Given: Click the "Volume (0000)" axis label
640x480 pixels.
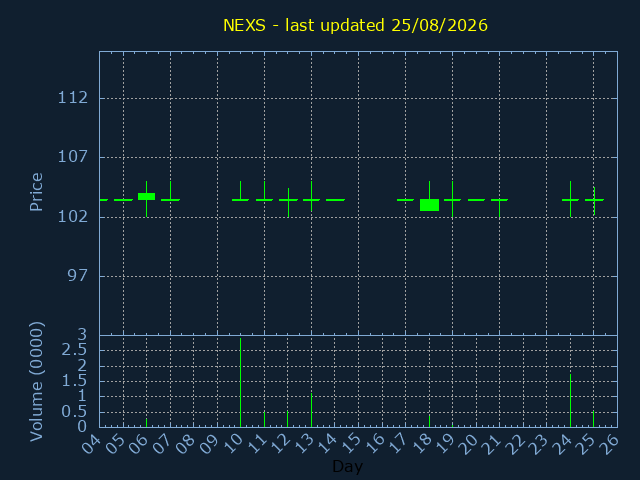Looking at the screenshot, I should click(36, 382).
